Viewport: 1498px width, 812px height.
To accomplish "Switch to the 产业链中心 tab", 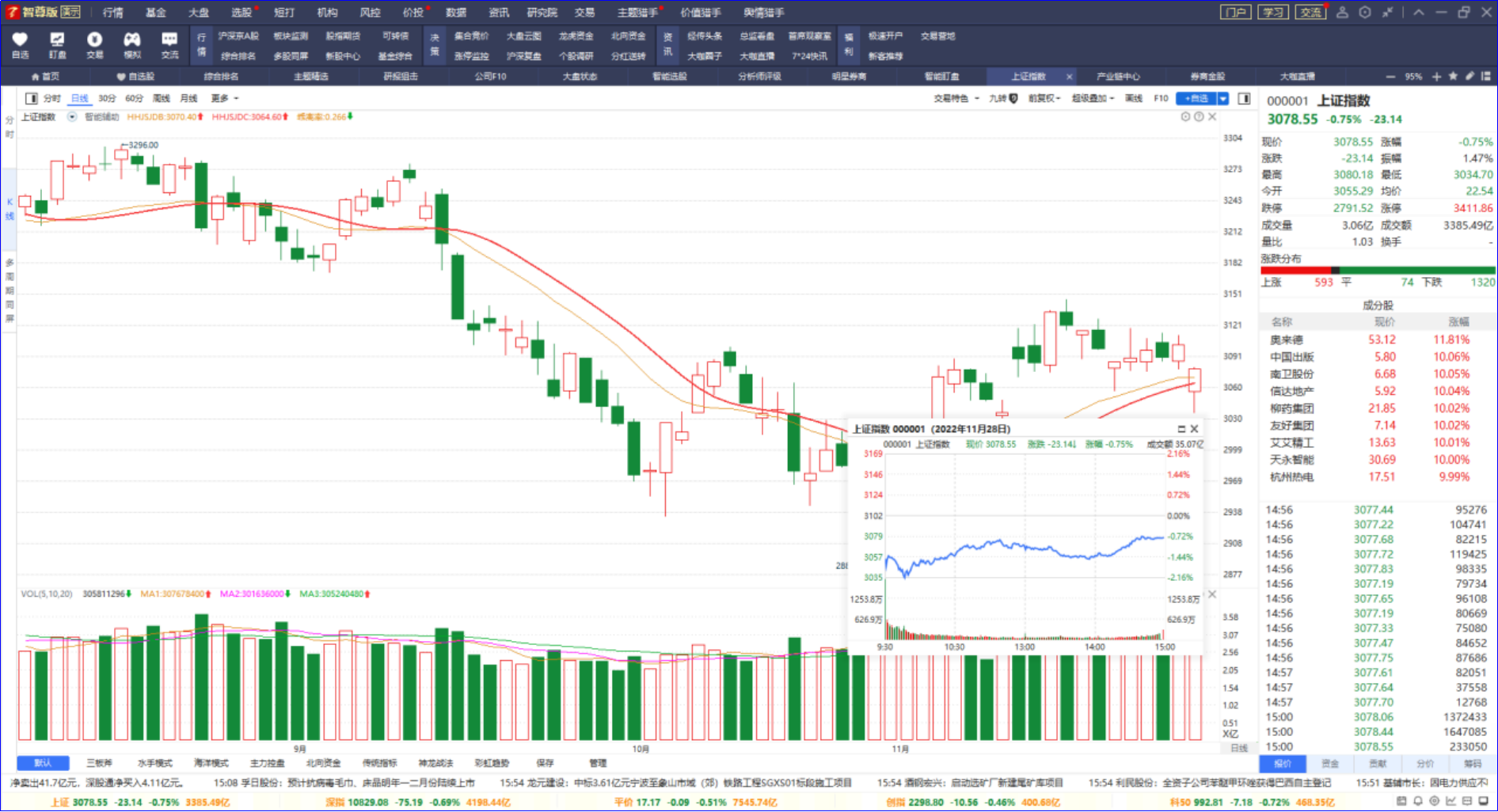I will click(x=1118, y=77).
